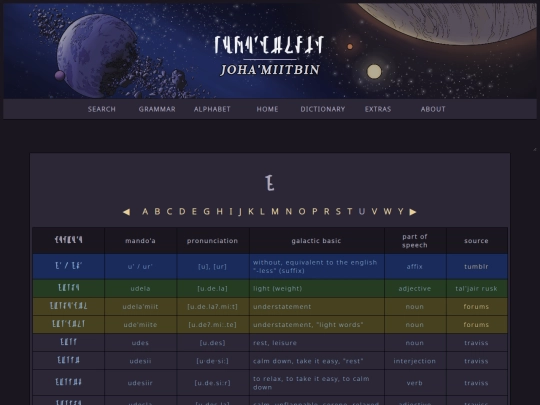Open 'forums' source in udela'miit row

[476, 307]
